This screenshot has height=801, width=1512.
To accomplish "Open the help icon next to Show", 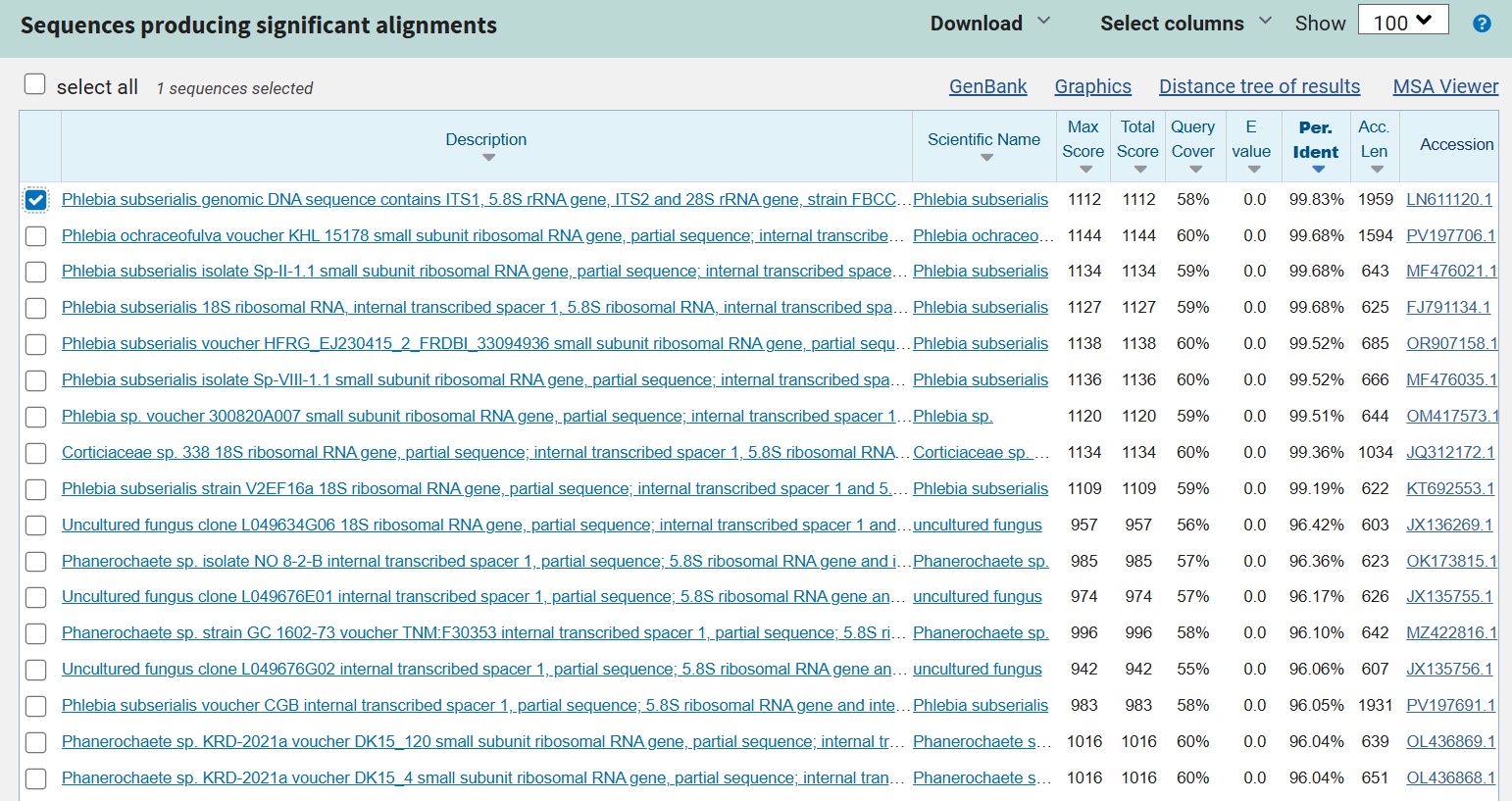I will coord(1482,24).
